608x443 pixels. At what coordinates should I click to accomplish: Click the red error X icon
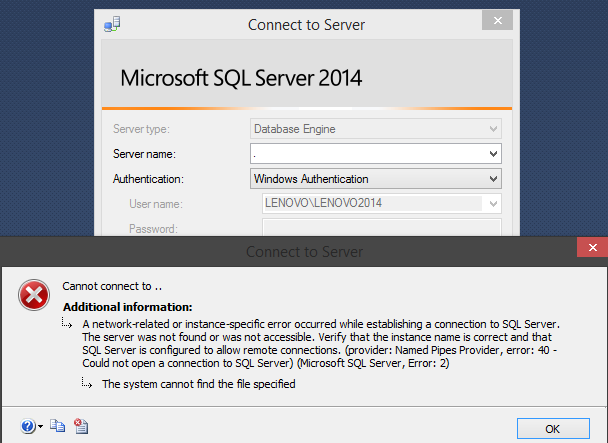click(x=33, y=295)
